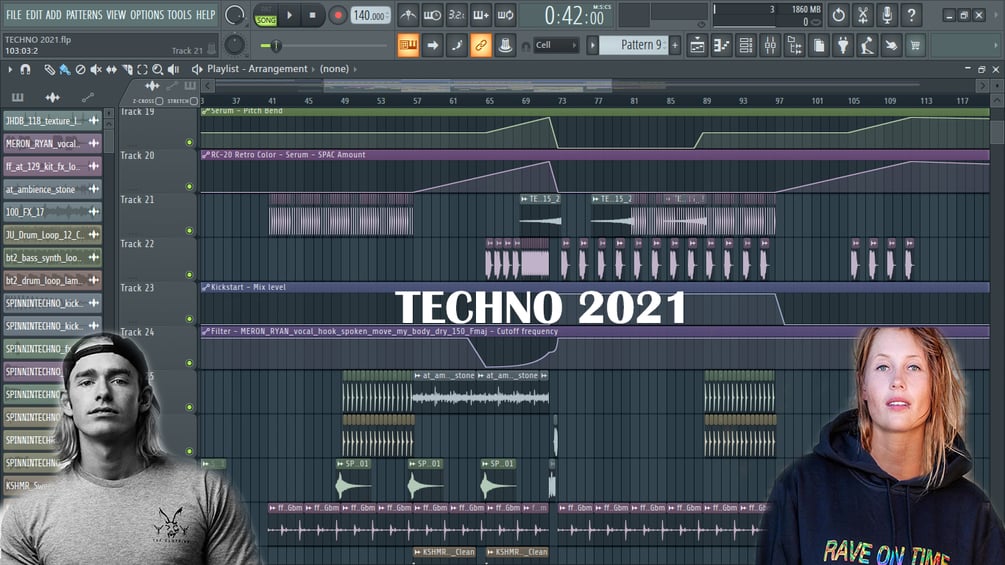Image resolution: width=1005 pixels, height=565 pixels.
Task: Open the plugin picker plug icon
Action: pyautogui.click(x=843, y=45)
